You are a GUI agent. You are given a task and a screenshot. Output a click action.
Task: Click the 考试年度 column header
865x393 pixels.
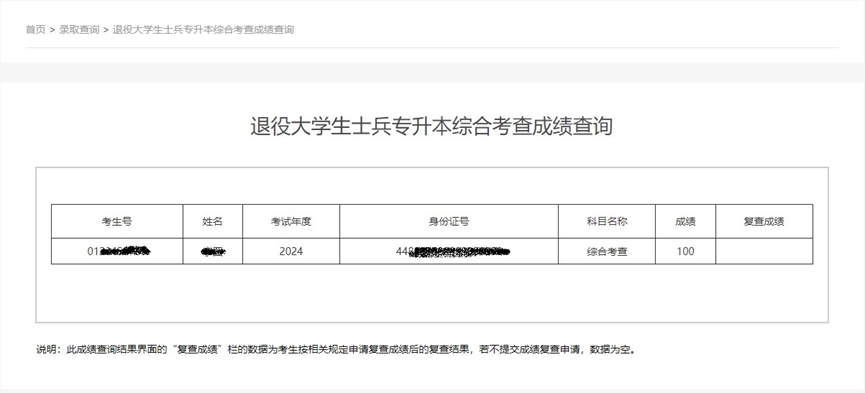pos(291,221)
